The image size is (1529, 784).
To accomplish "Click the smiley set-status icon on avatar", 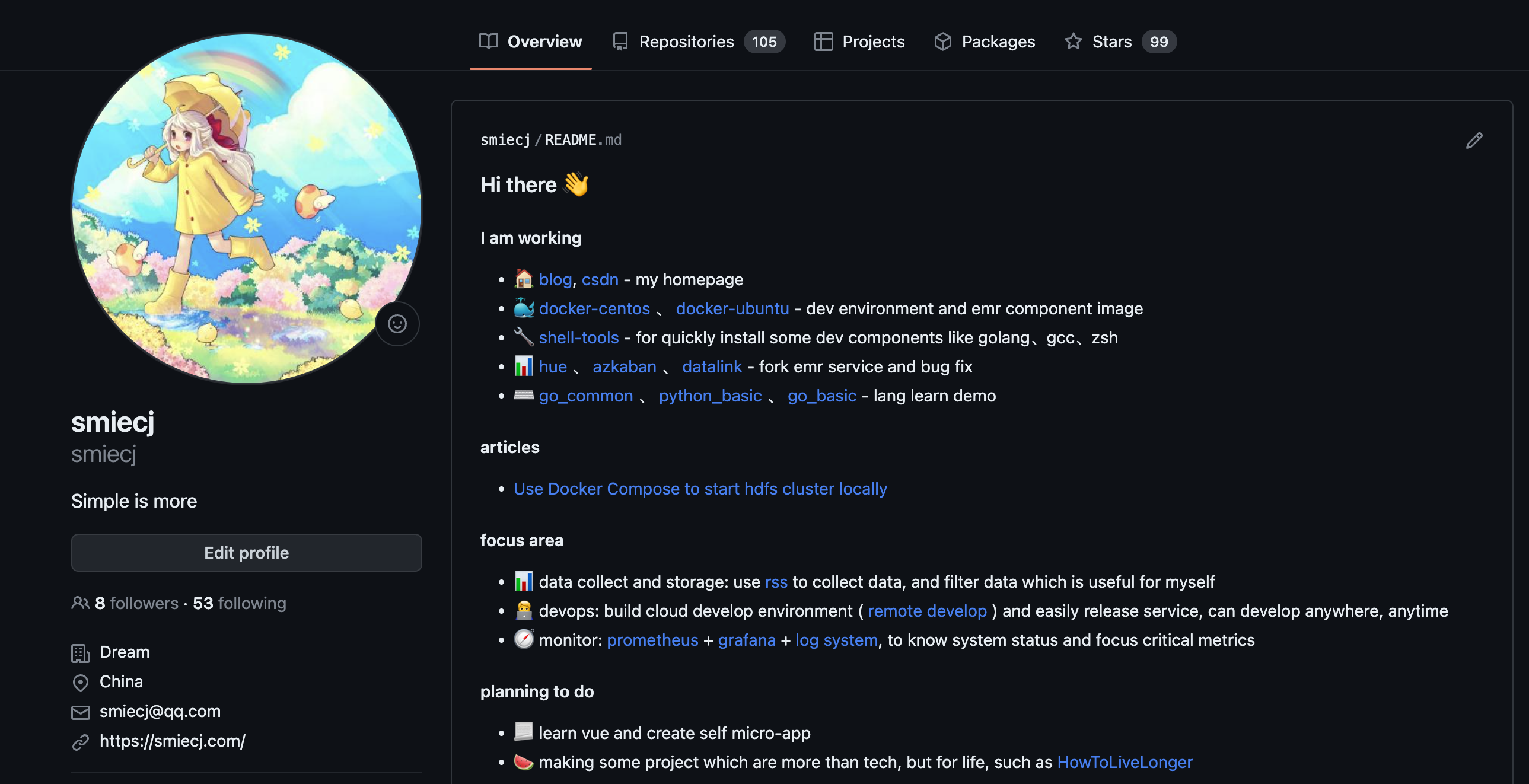I will click(397, 323).
